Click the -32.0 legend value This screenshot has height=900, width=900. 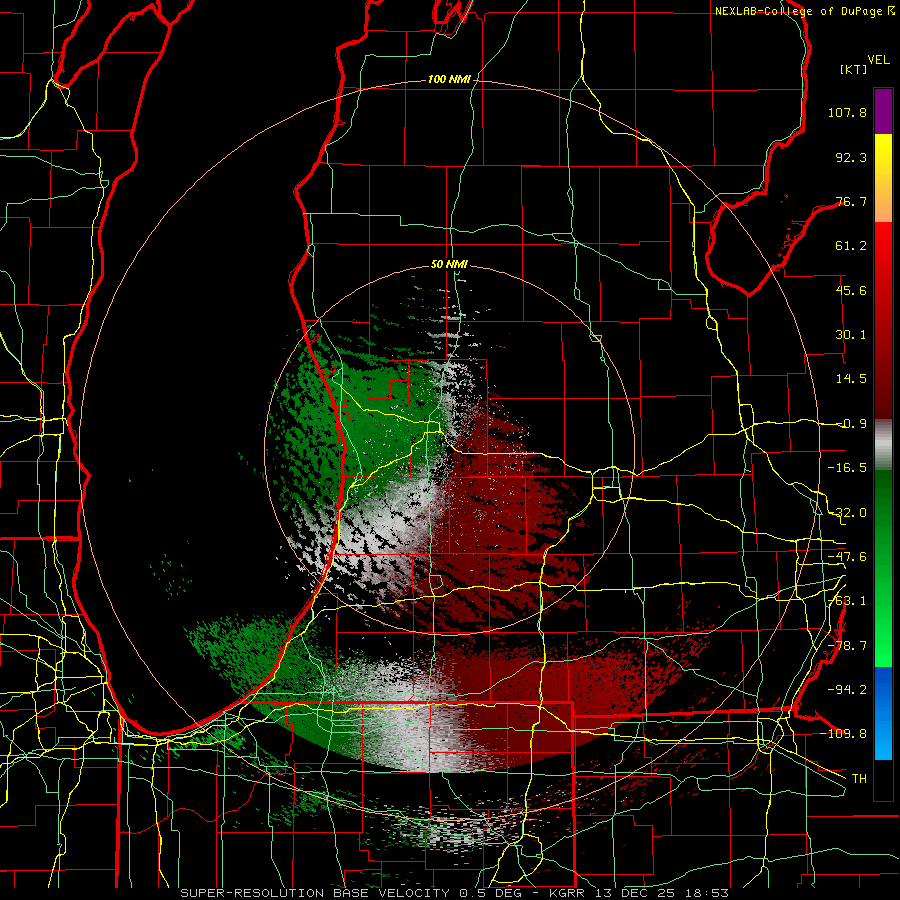tap(847, 513)
